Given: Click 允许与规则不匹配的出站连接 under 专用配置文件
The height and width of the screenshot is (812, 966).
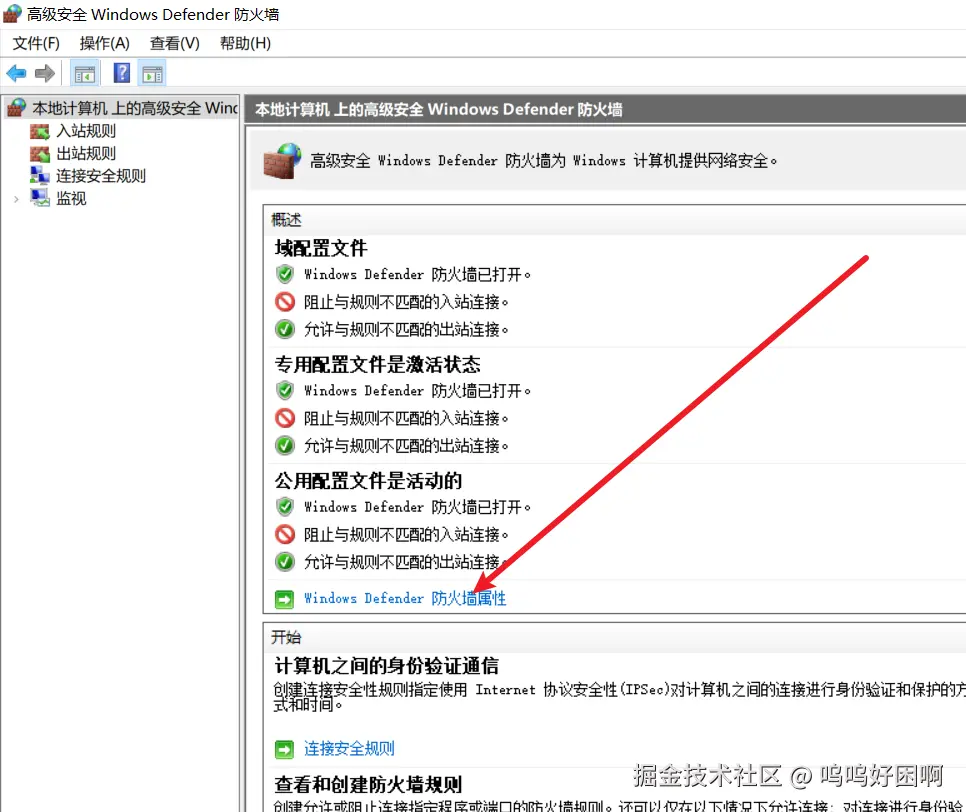Looking at the screenshot, I should (406, 445).
